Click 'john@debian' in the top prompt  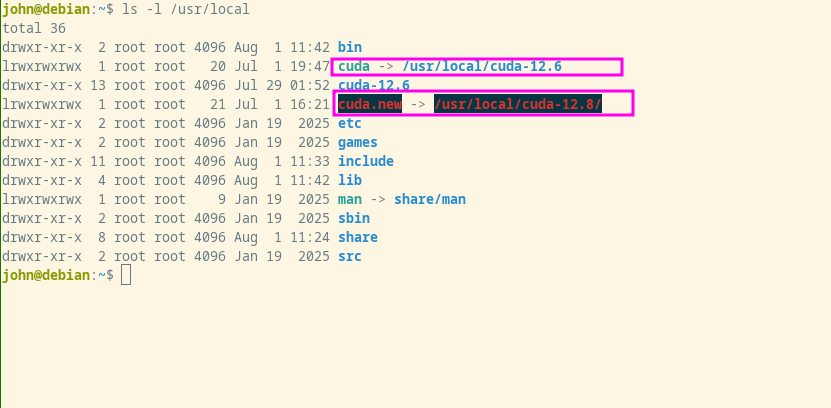(x=46, y=10)
